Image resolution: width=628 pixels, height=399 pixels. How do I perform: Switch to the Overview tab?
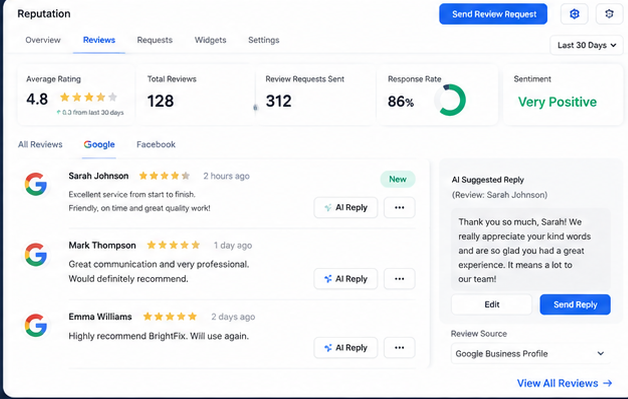[43, 40]
